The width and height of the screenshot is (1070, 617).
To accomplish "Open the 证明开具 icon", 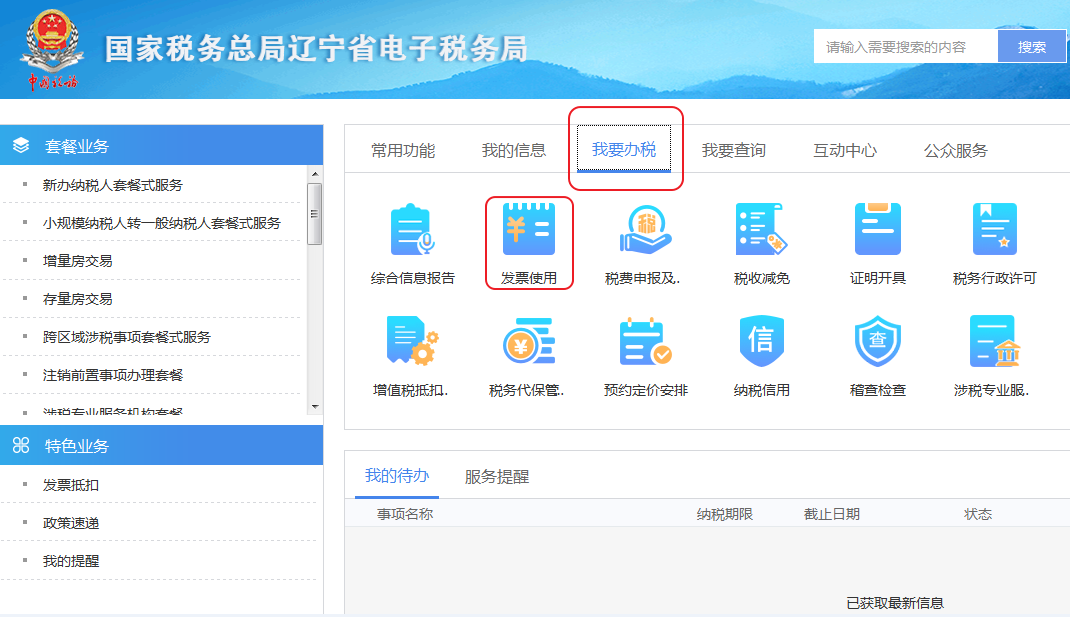I will coord(878,229).
